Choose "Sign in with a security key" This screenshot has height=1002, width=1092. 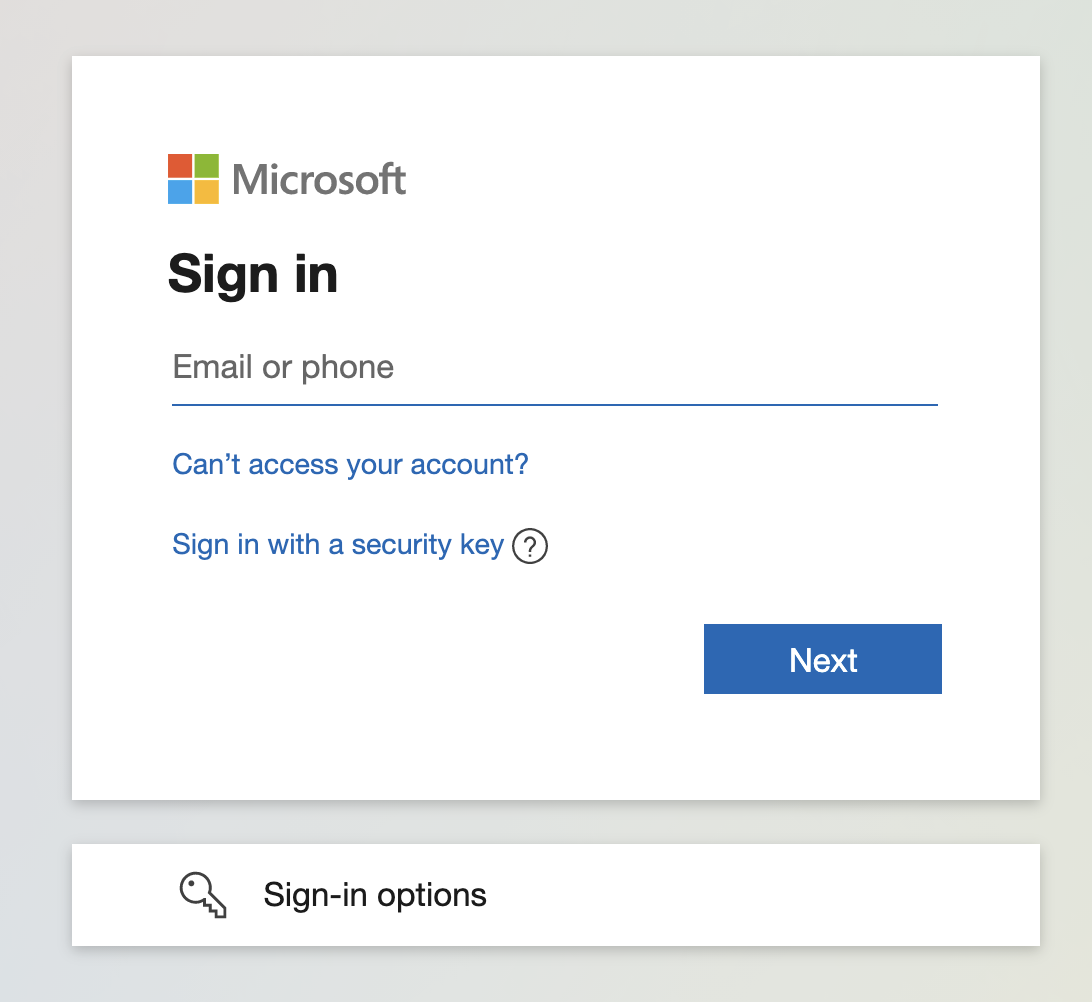(337, 545)
